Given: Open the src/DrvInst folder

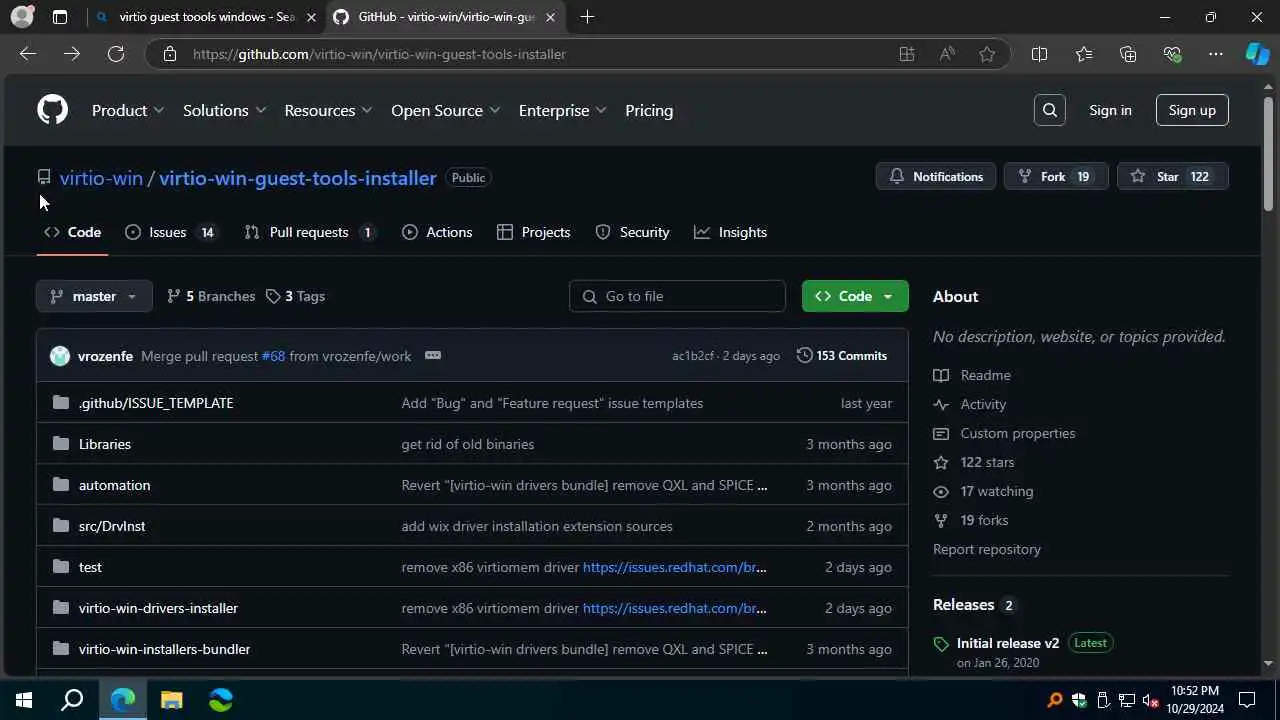Looking at the screenshot, I should coord(112,526).
